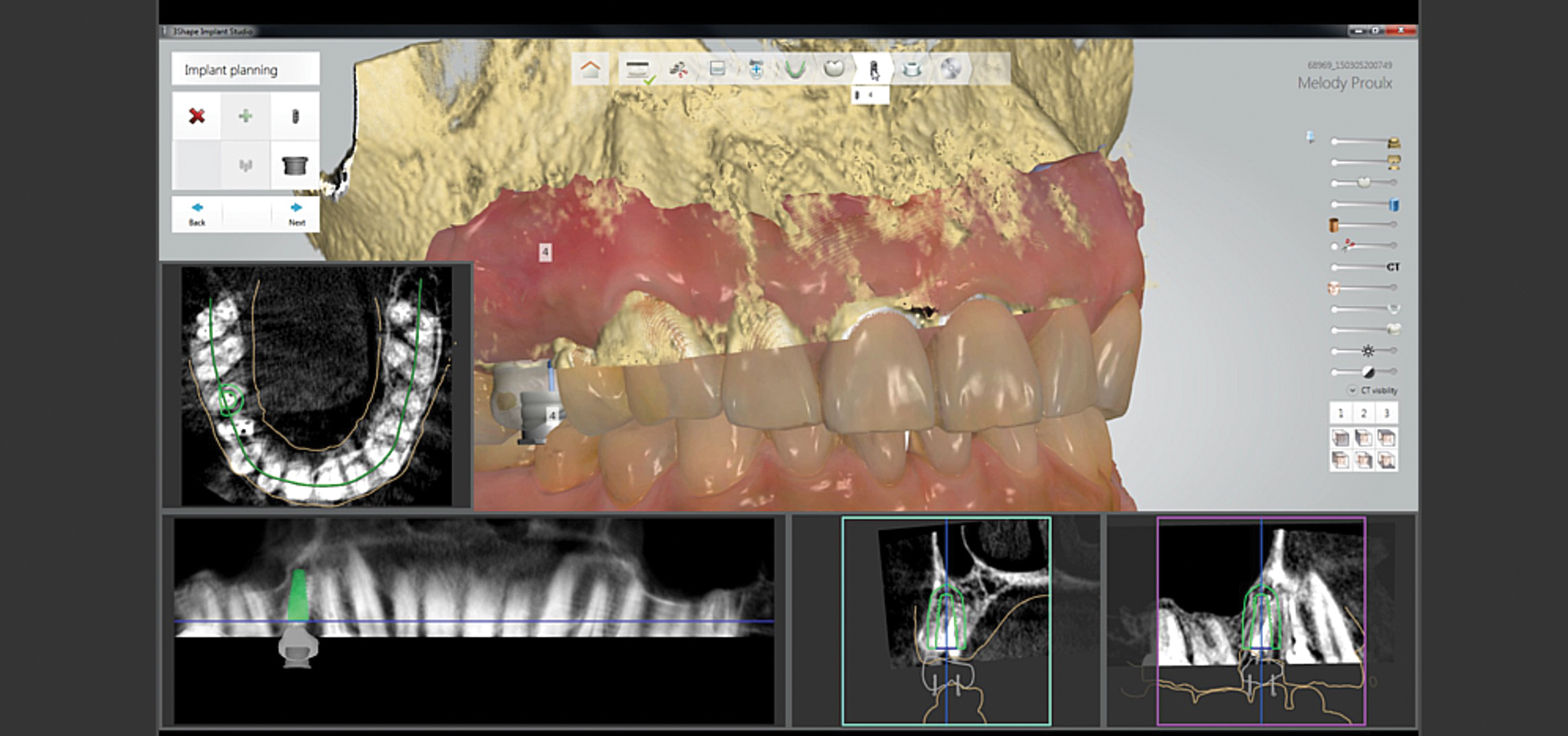Collapse the CT visibility section
The image size is (1568, 736).
tap(1352, 391)
